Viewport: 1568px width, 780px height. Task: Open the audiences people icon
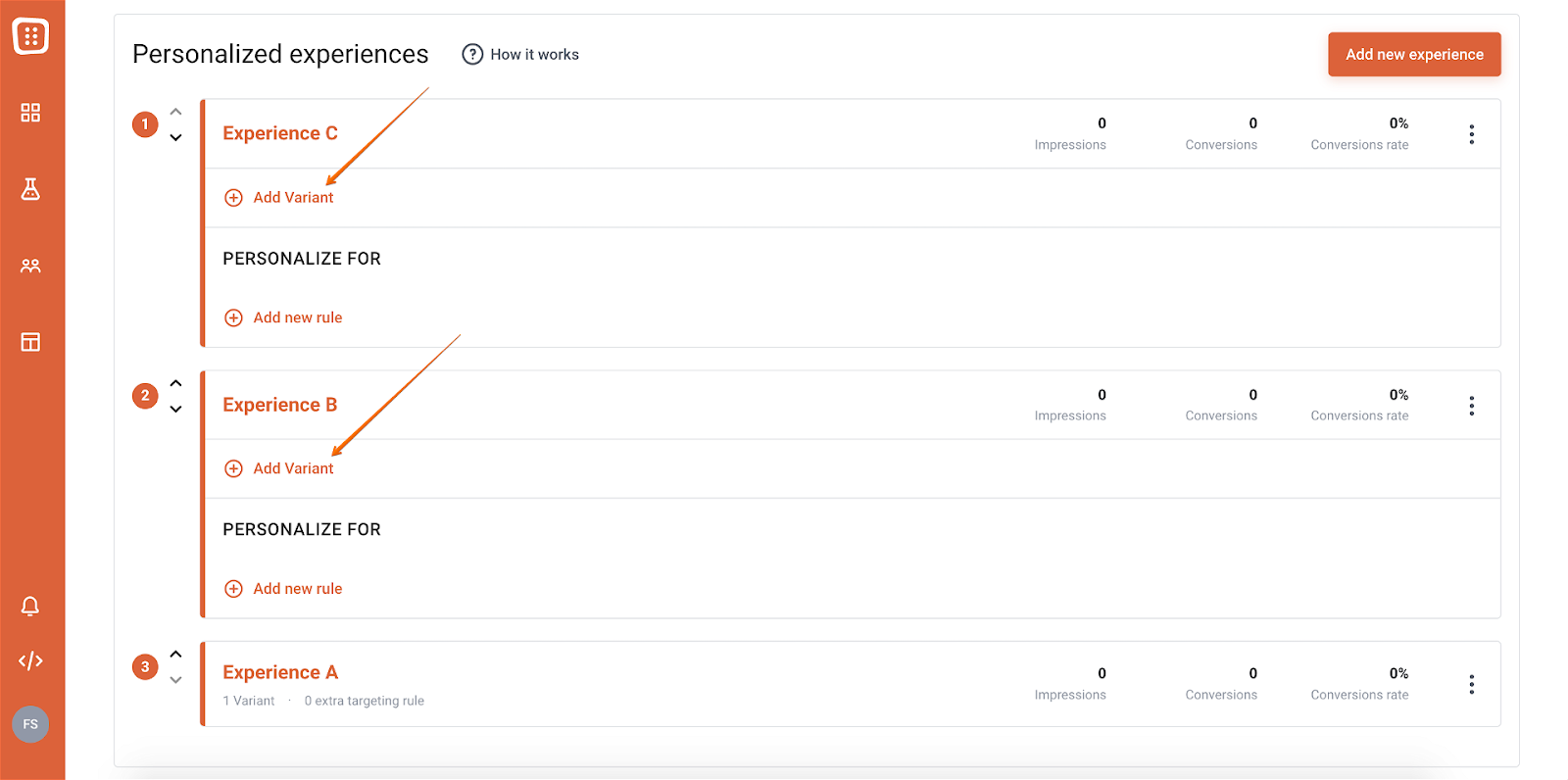click(30, 266)
